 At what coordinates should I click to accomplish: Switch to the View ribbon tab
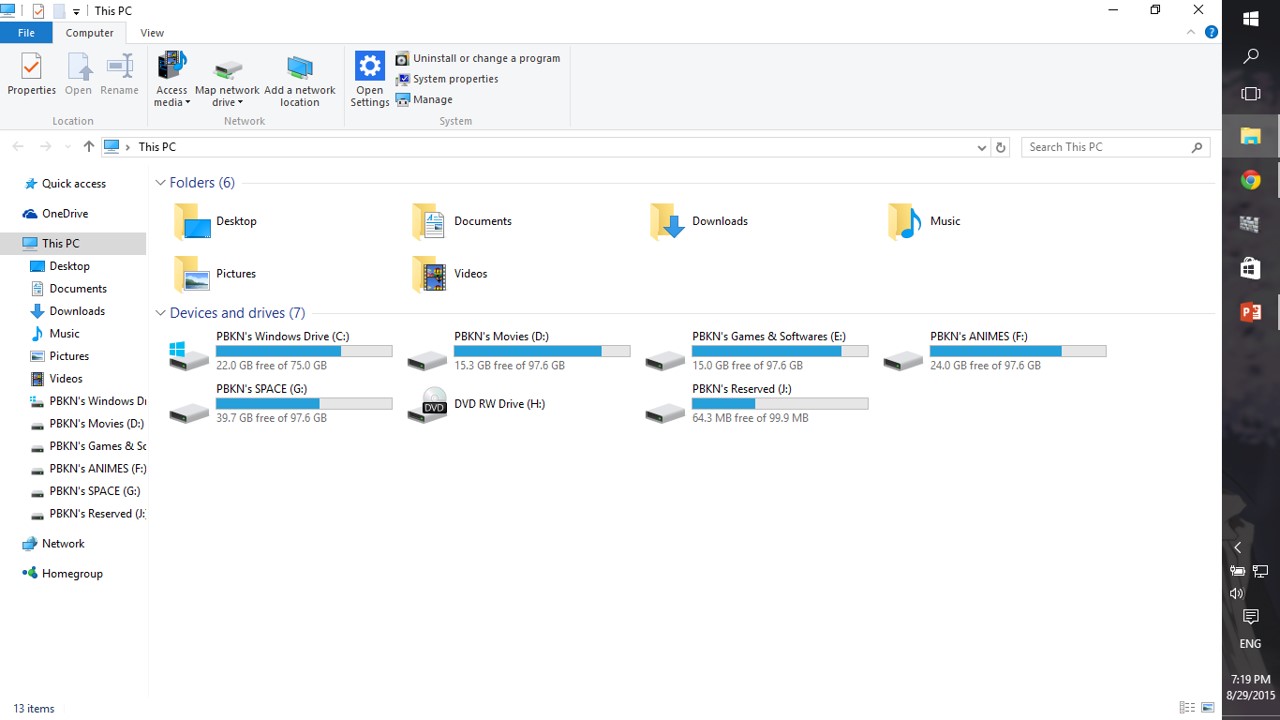(x=152, y=33)
